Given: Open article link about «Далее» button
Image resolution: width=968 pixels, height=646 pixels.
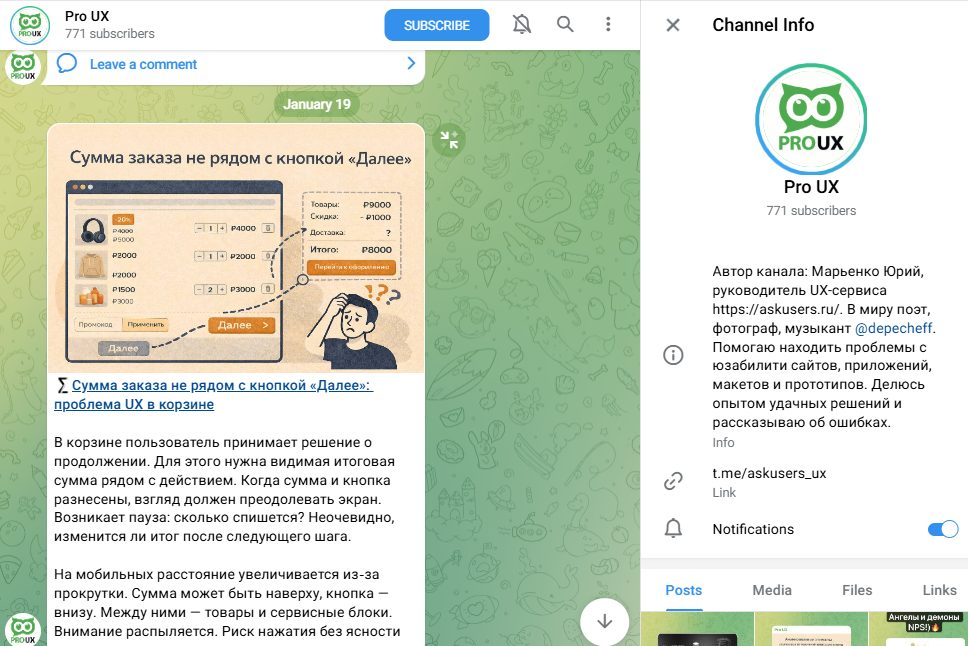Looking at the screenshot, I should (214, 395).
